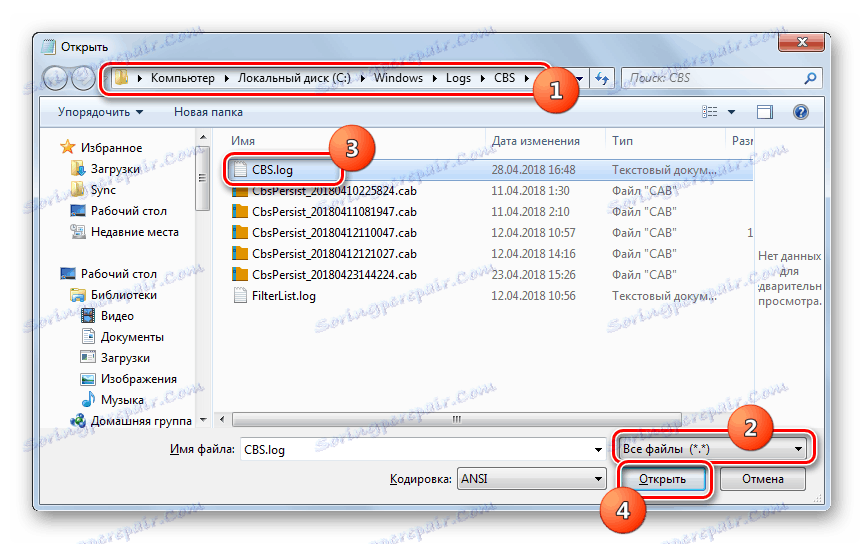Click the Video library icon
864x544 pixels.
pos(88,316)
